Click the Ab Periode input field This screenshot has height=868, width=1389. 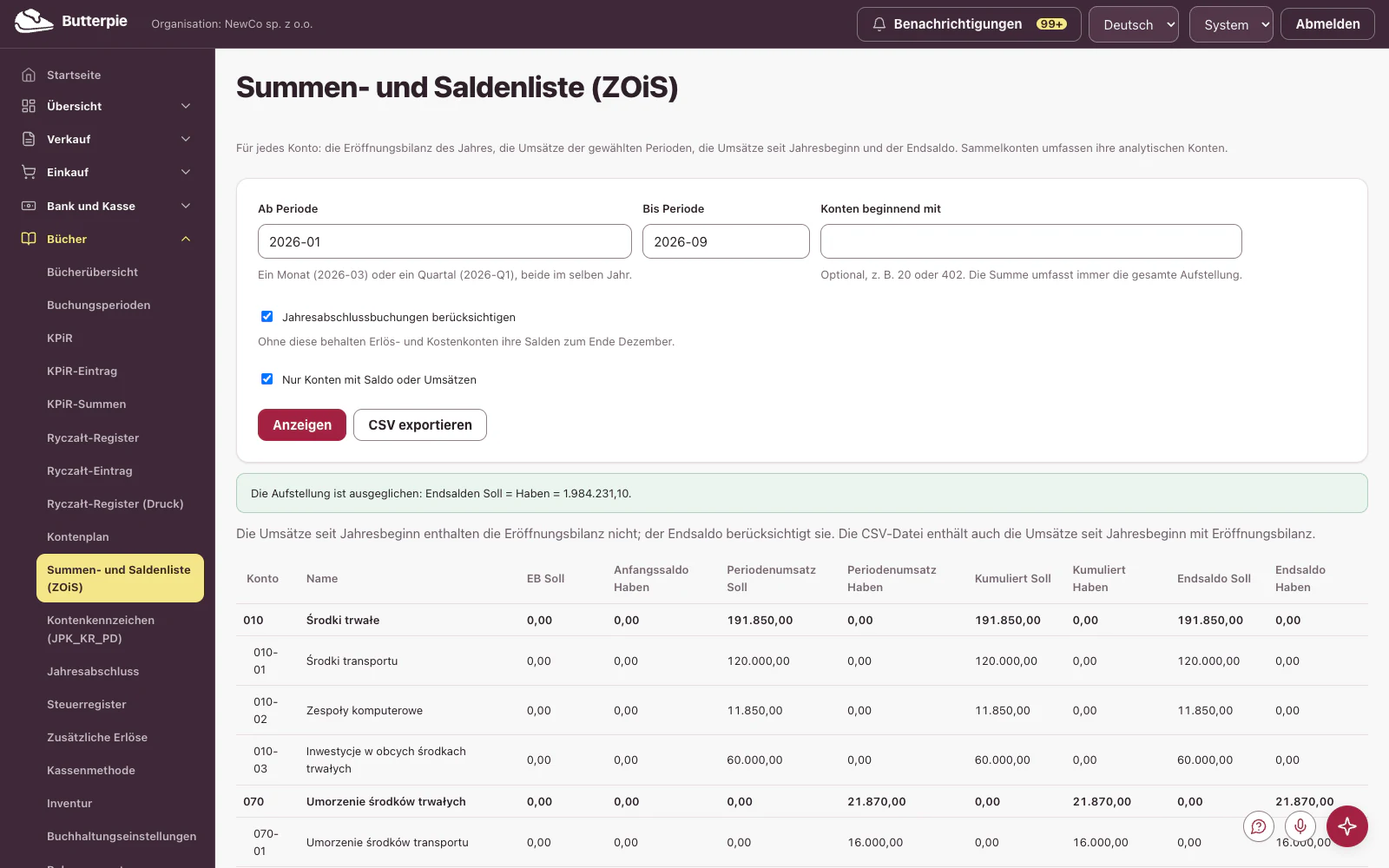pos(444,241)
